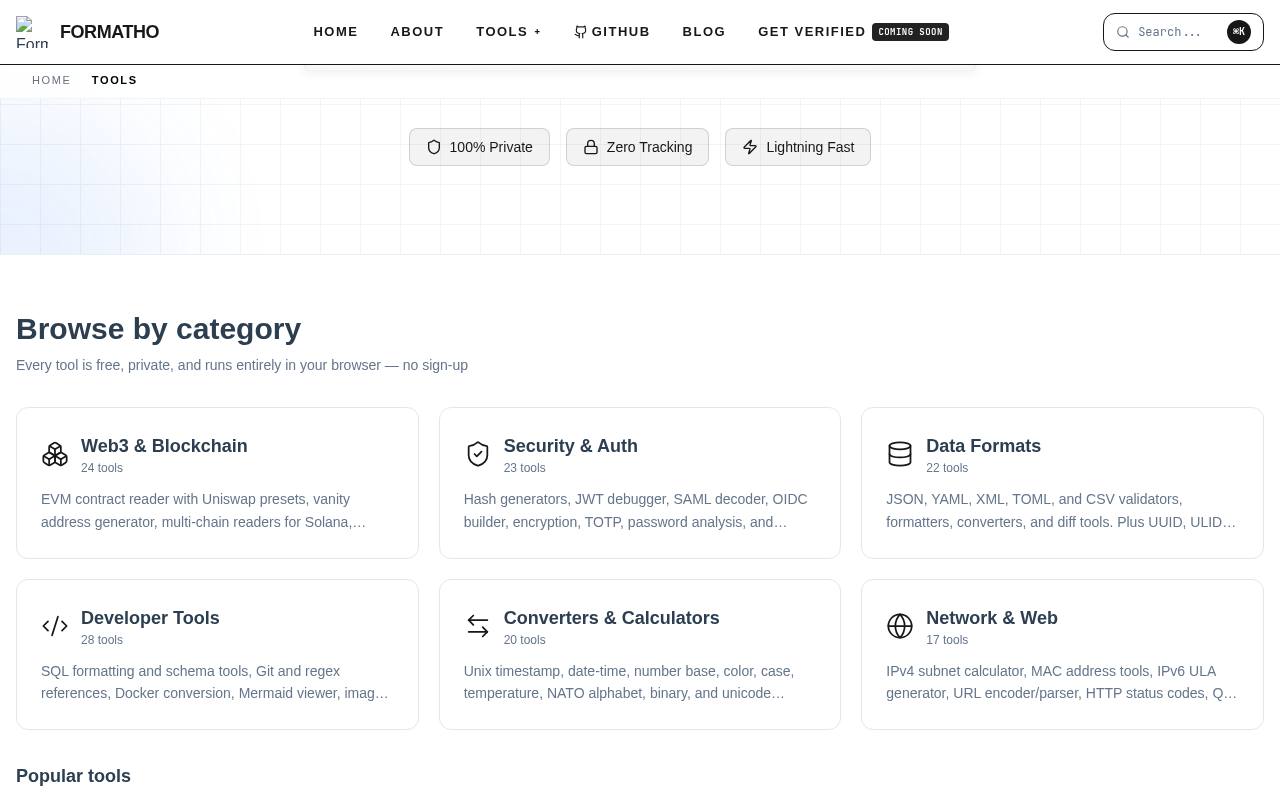Click the Browse by category heading

[x=158, y=329]
